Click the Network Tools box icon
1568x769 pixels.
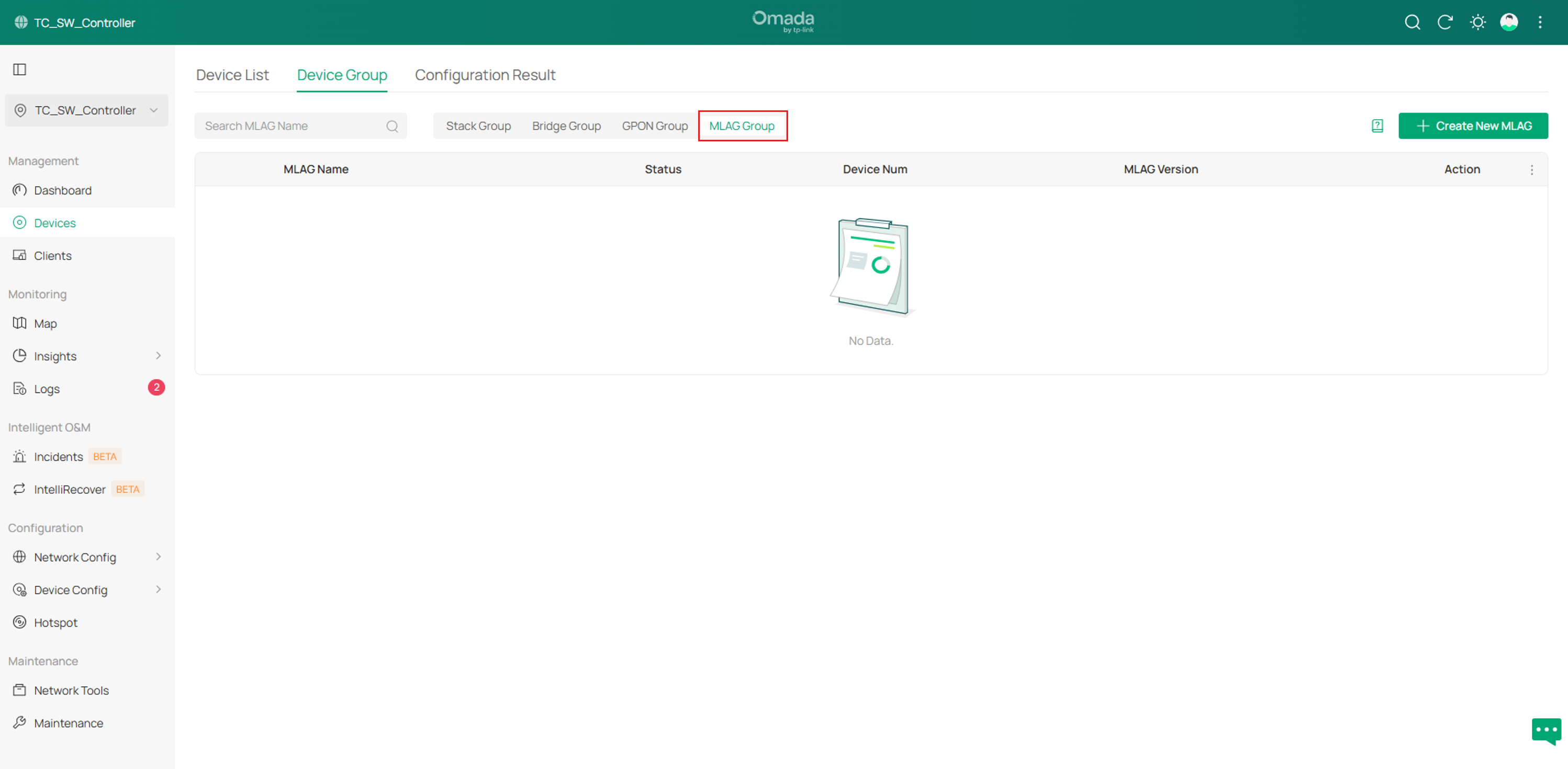tap(19, 690)
